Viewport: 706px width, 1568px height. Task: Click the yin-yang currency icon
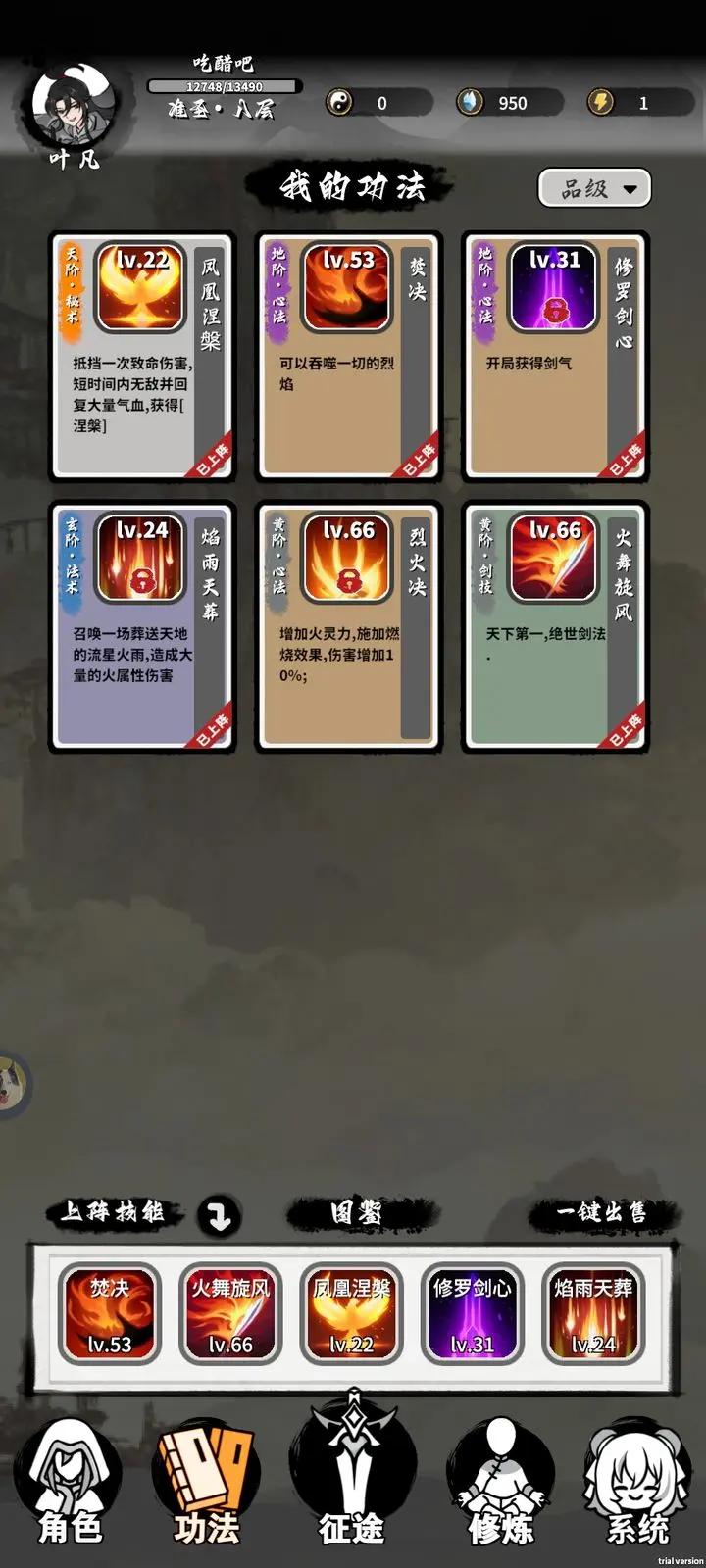[340, 102]
